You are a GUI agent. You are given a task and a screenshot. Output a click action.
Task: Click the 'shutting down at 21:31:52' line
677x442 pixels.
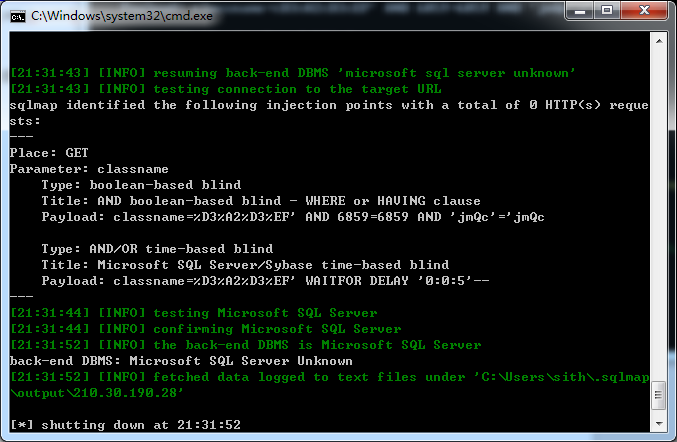[x=125, y=425]
